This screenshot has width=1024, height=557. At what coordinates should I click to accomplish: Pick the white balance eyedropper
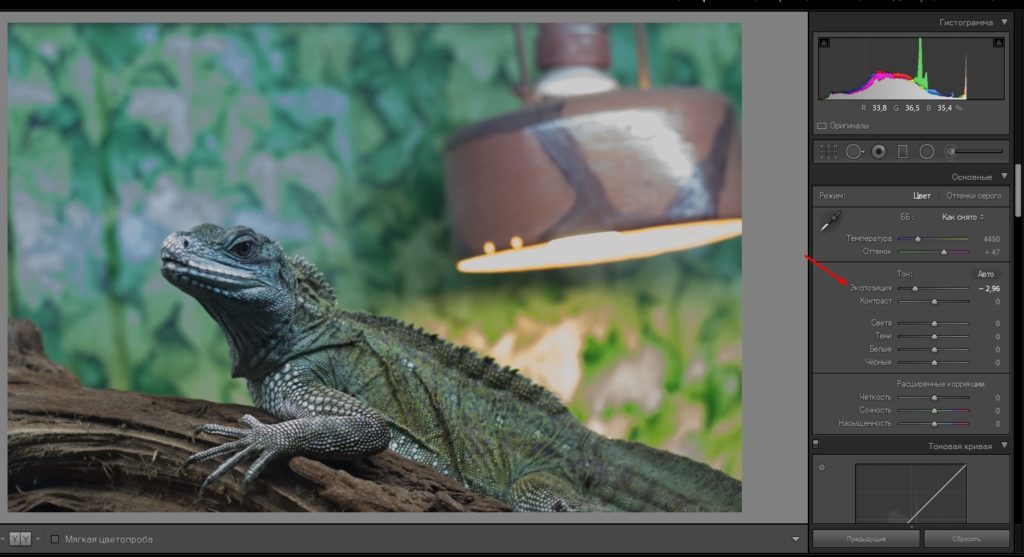pyautogui.click(x=829, y=223)
